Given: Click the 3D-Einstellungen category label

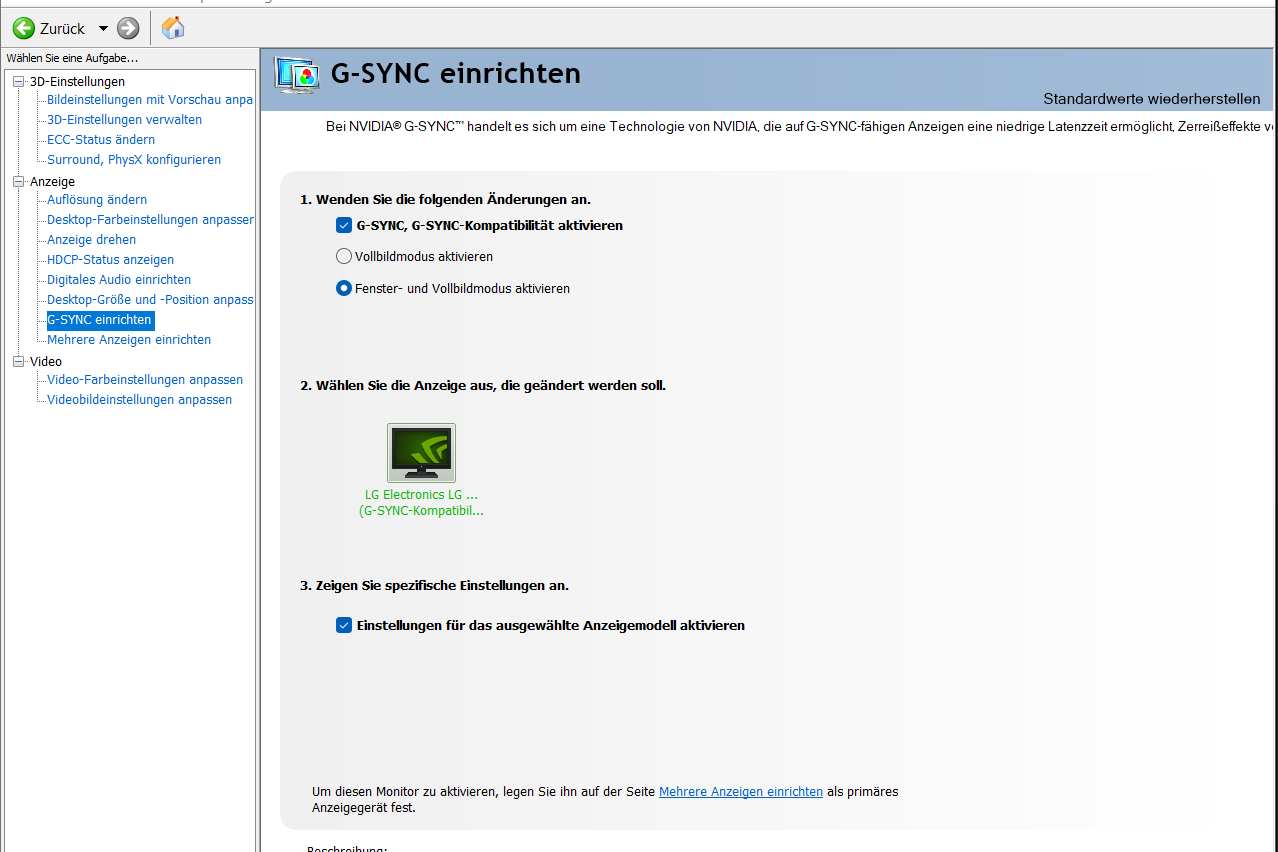Looking at the screenshot, I should coord(77,82).
